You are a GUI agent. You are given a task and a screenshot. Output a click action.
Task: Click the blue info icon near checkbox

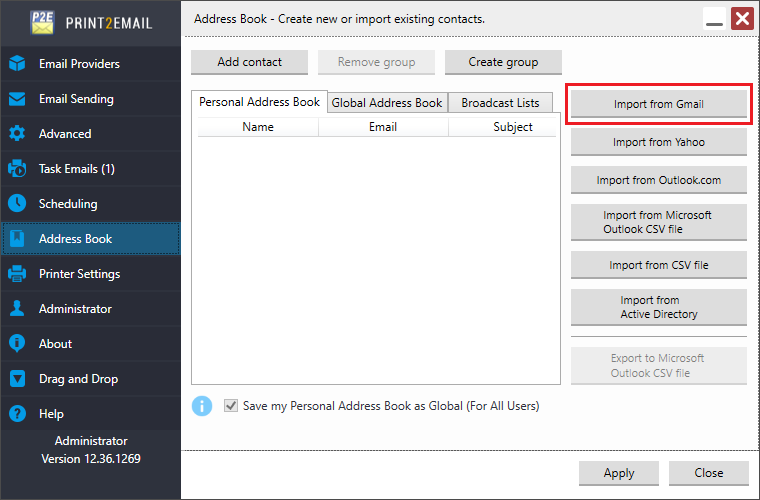tap(202, 406)
